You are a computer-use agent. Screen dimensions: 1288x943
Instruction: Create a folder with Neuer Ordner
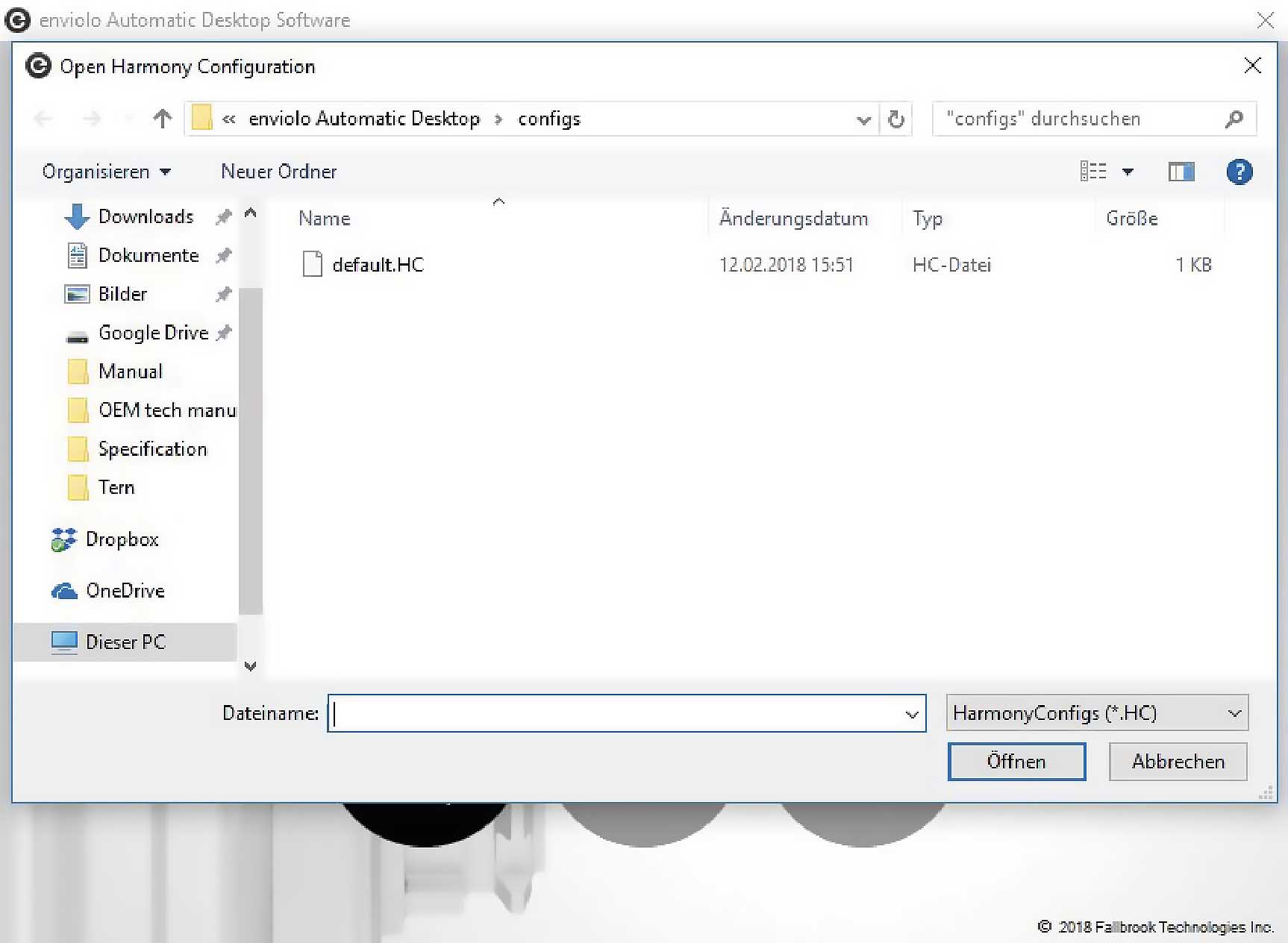coord(279,172)
